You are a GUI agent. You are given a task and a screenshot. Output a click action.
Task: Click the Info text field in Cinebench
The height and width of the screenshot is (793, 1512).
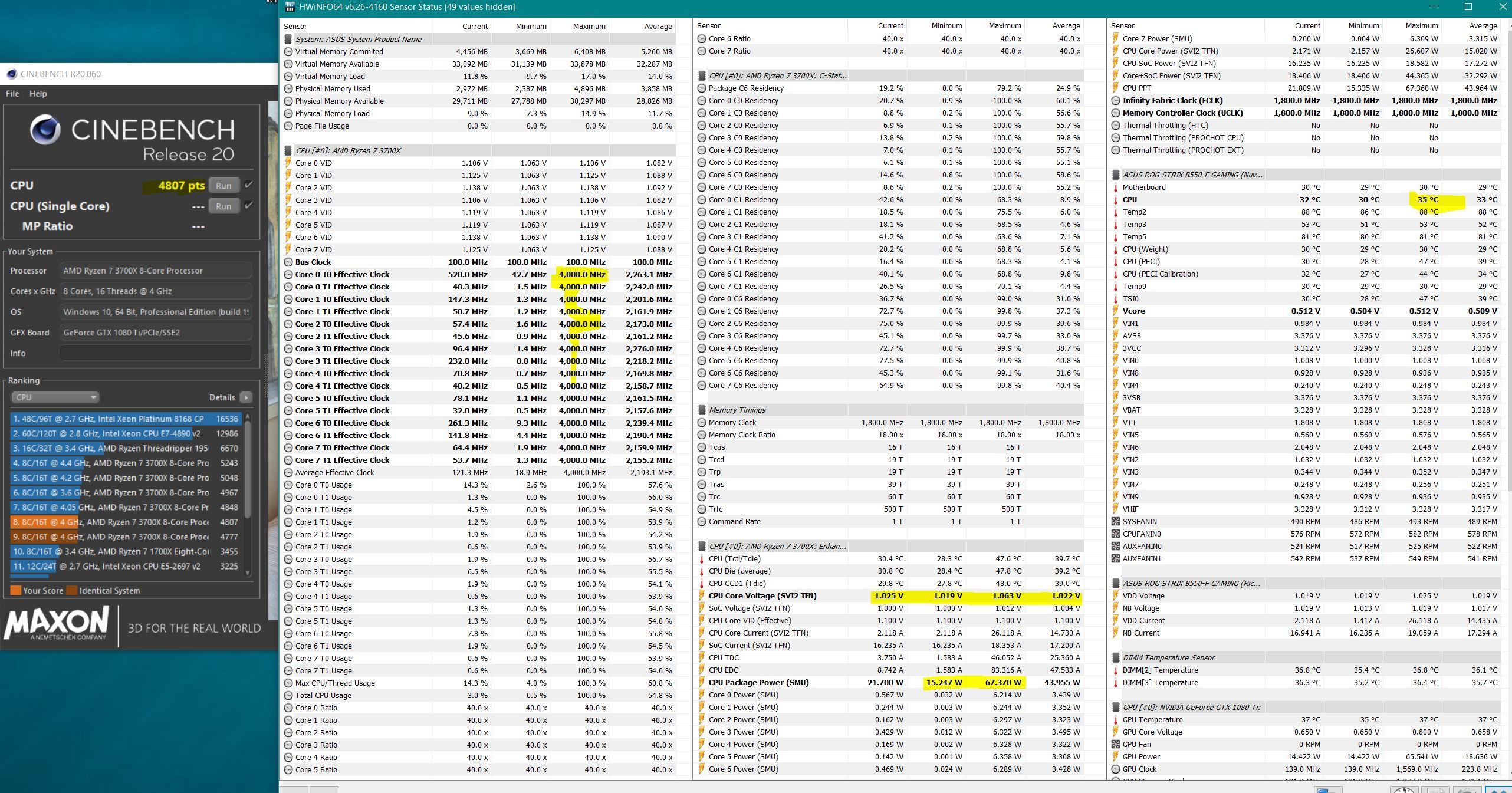coord(156,353)
